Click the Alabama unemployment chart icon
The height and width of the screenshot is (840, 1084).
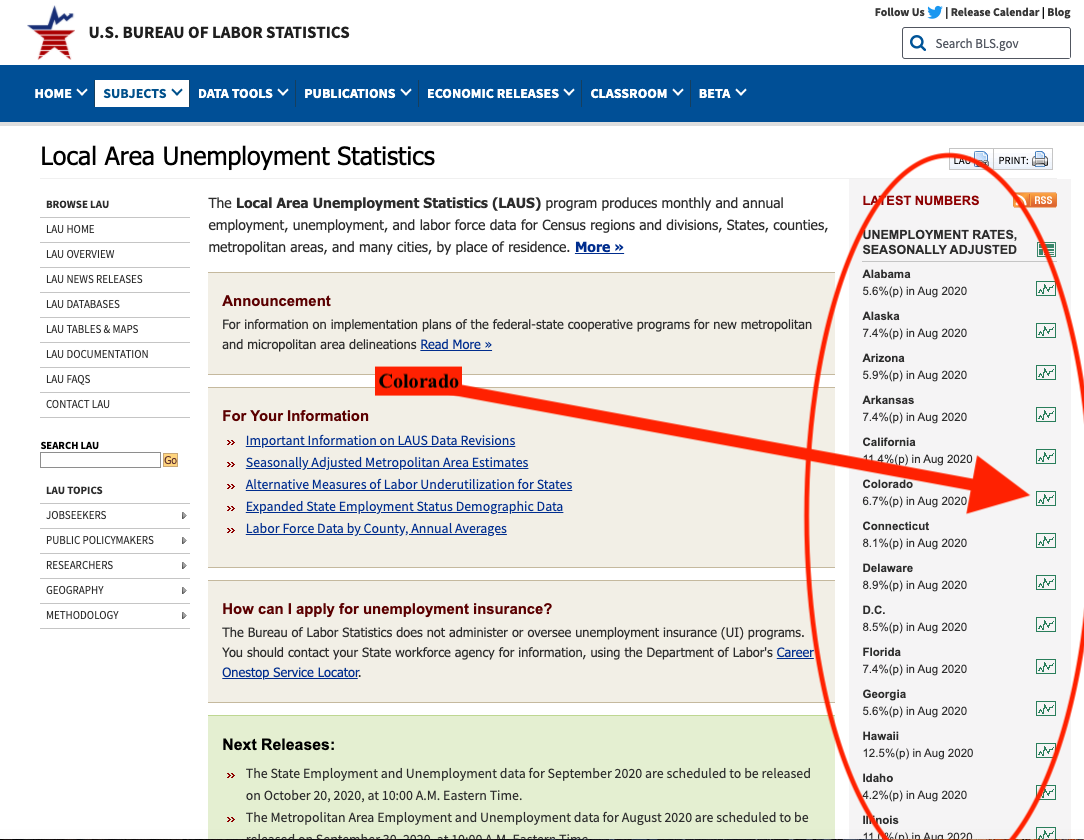point(1045,289)
